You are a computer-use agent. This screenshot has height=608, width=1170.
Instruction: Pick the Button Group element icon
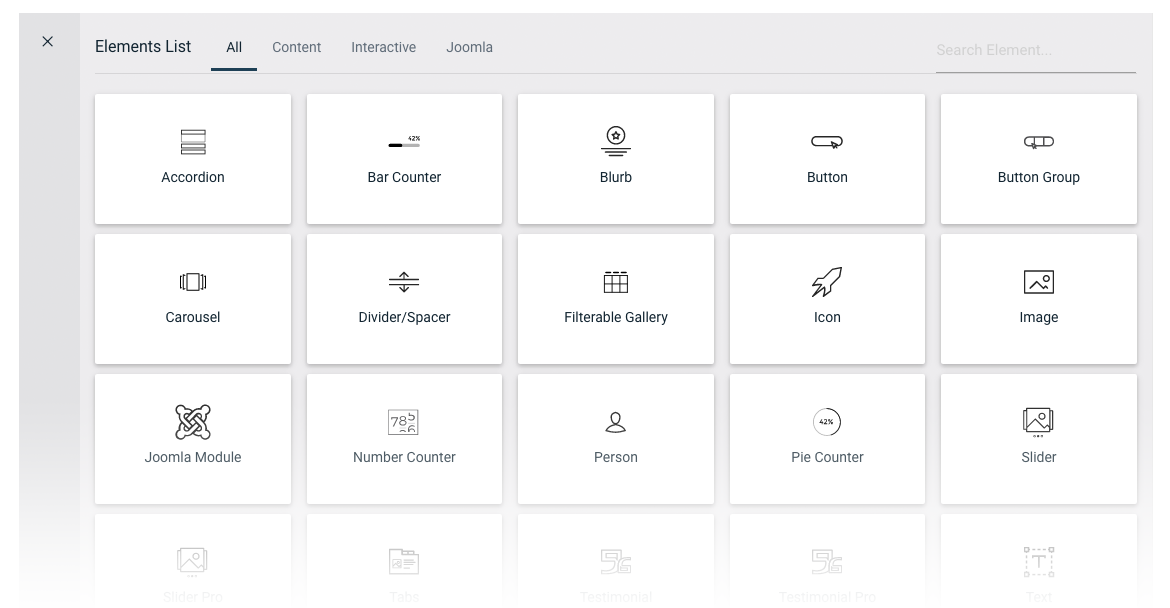(x=1039, y=142)
